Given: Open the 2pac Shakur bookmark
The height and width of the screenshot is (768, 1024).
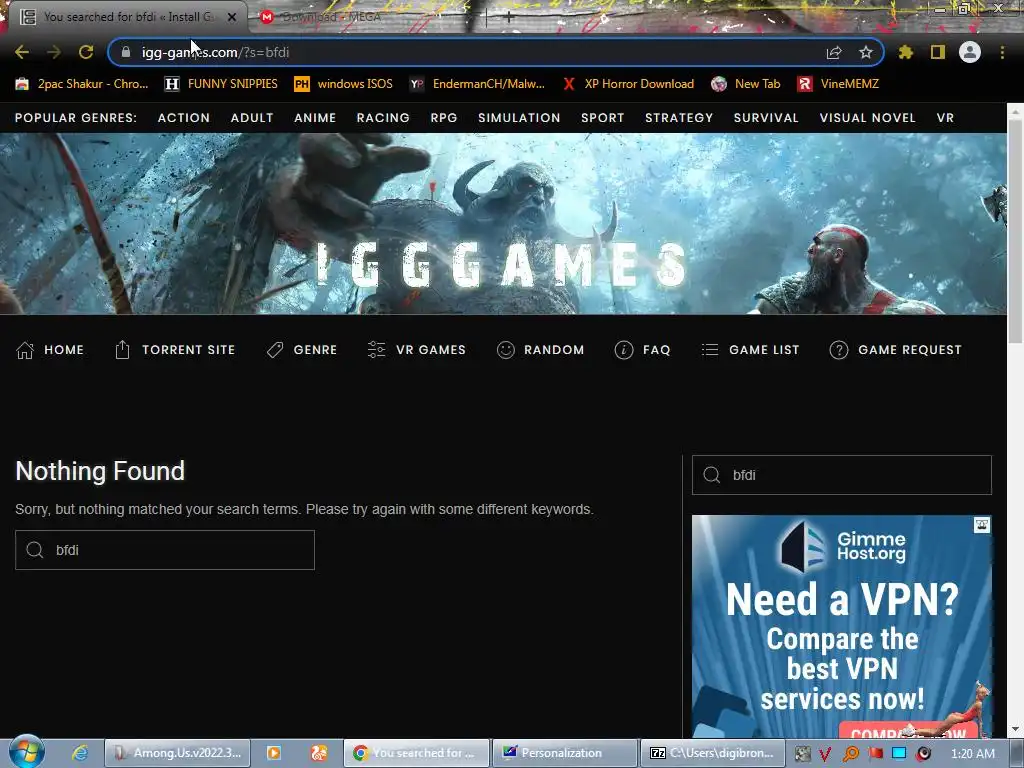Looking at the screenshot, I should [x=82, y=84].
